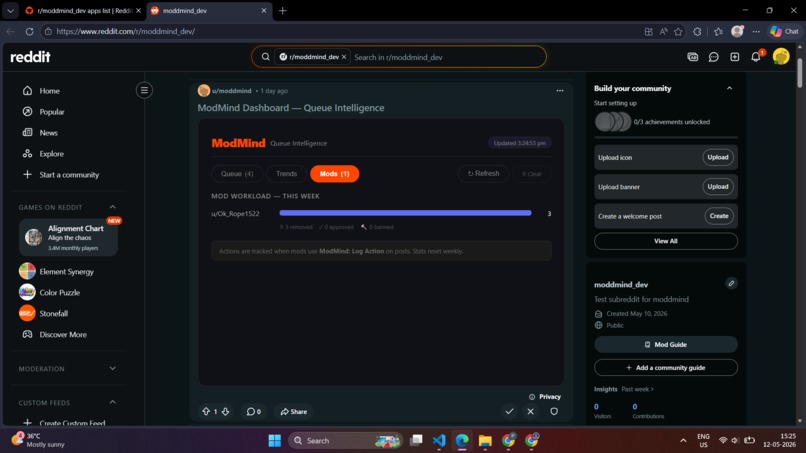Expand the Moderation section
The width and height of the screenshot is (806, 453).
click(113, 369)
